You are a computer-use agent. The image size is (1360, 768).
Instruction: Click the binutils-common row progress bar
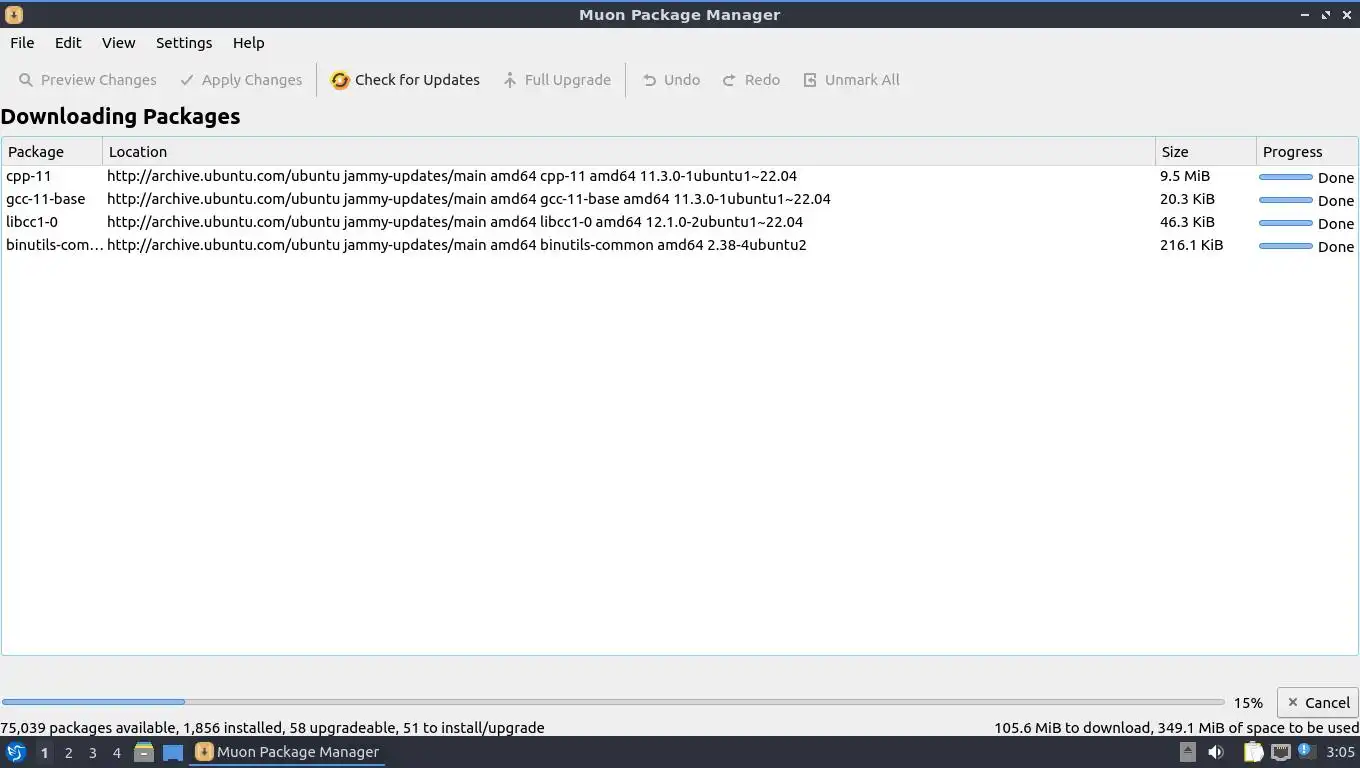pos(1285,246)
